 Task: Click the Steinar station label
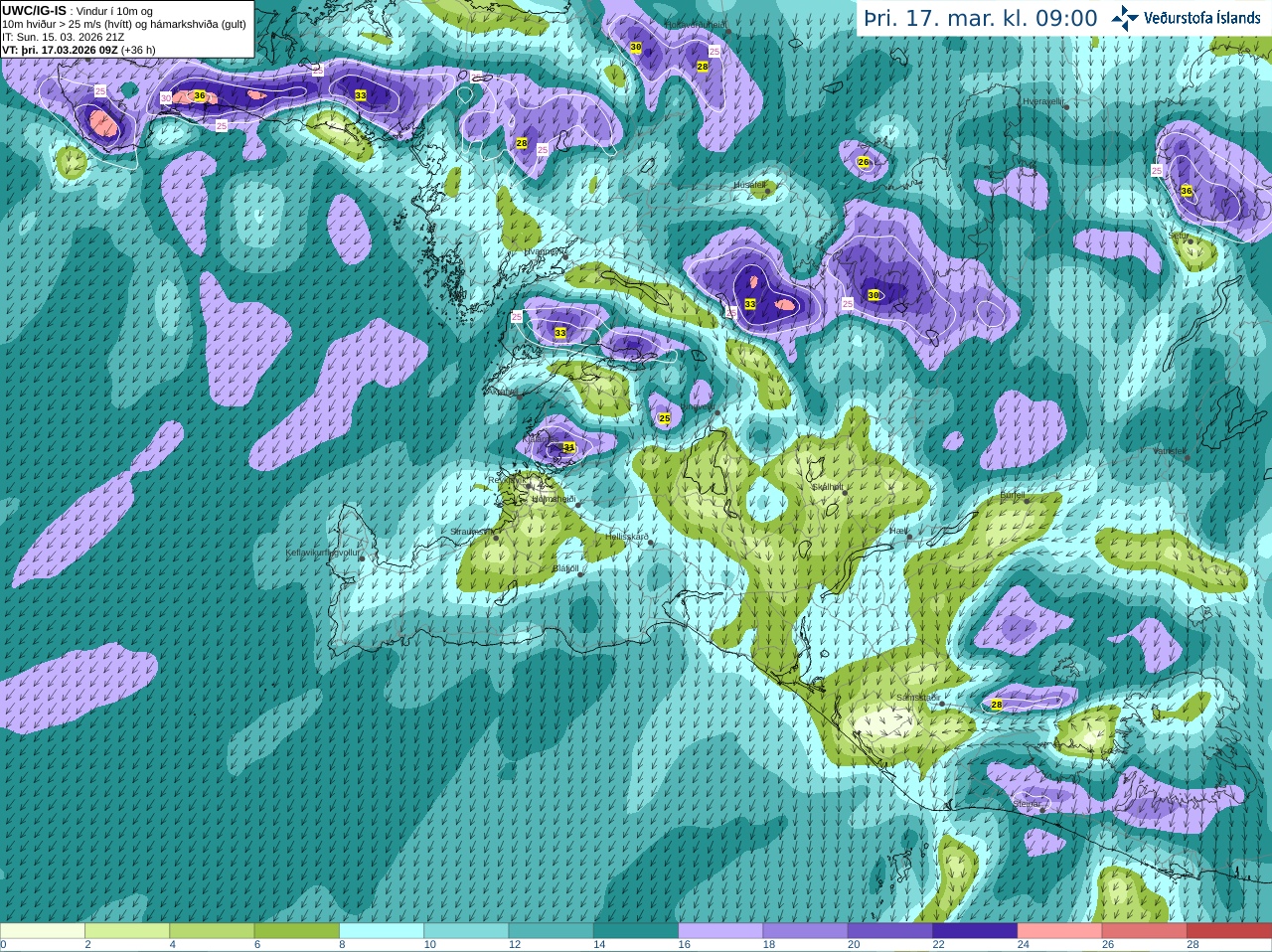click(x=1027, y=804)
